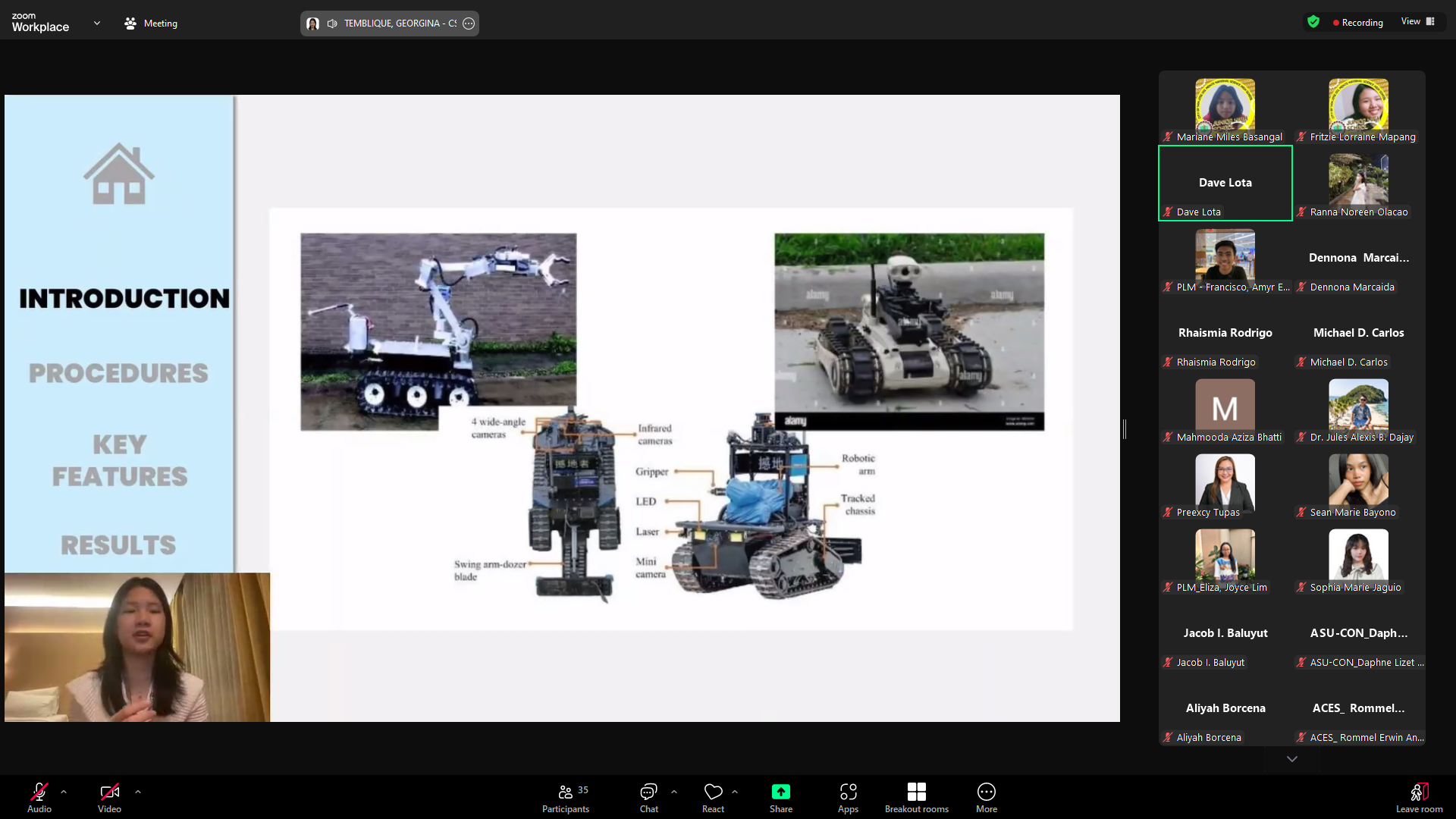Open the View layout menu
The height and width of the screenshot is (819, 1456).
pyautogui.click(x=1417, y=22)
